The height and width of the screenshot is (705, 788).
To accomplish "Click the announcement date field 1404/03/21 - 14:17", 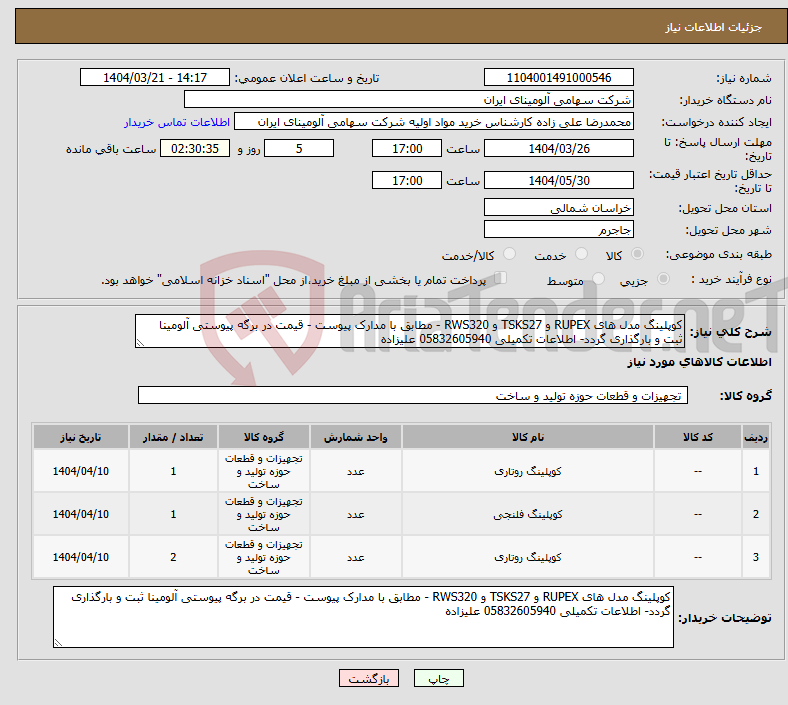I will point(155,77).
